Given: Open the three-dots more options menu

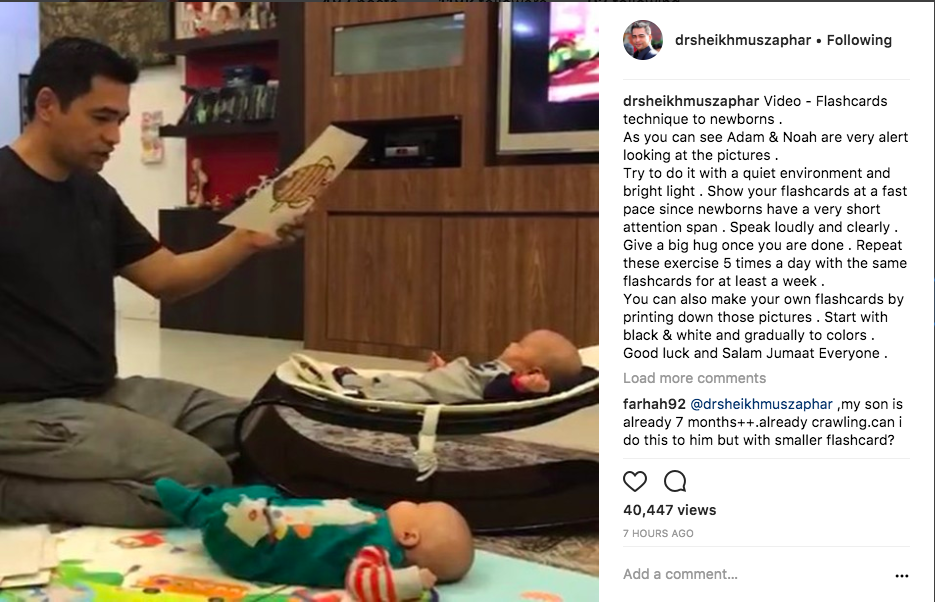Looking at the screenshot, I should point(902,575).
